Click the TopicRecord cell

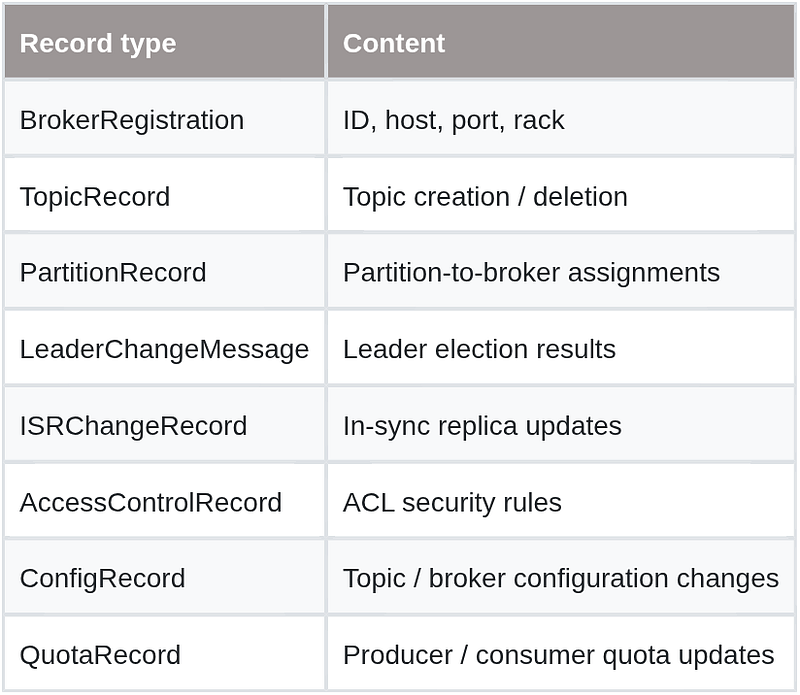164,195
